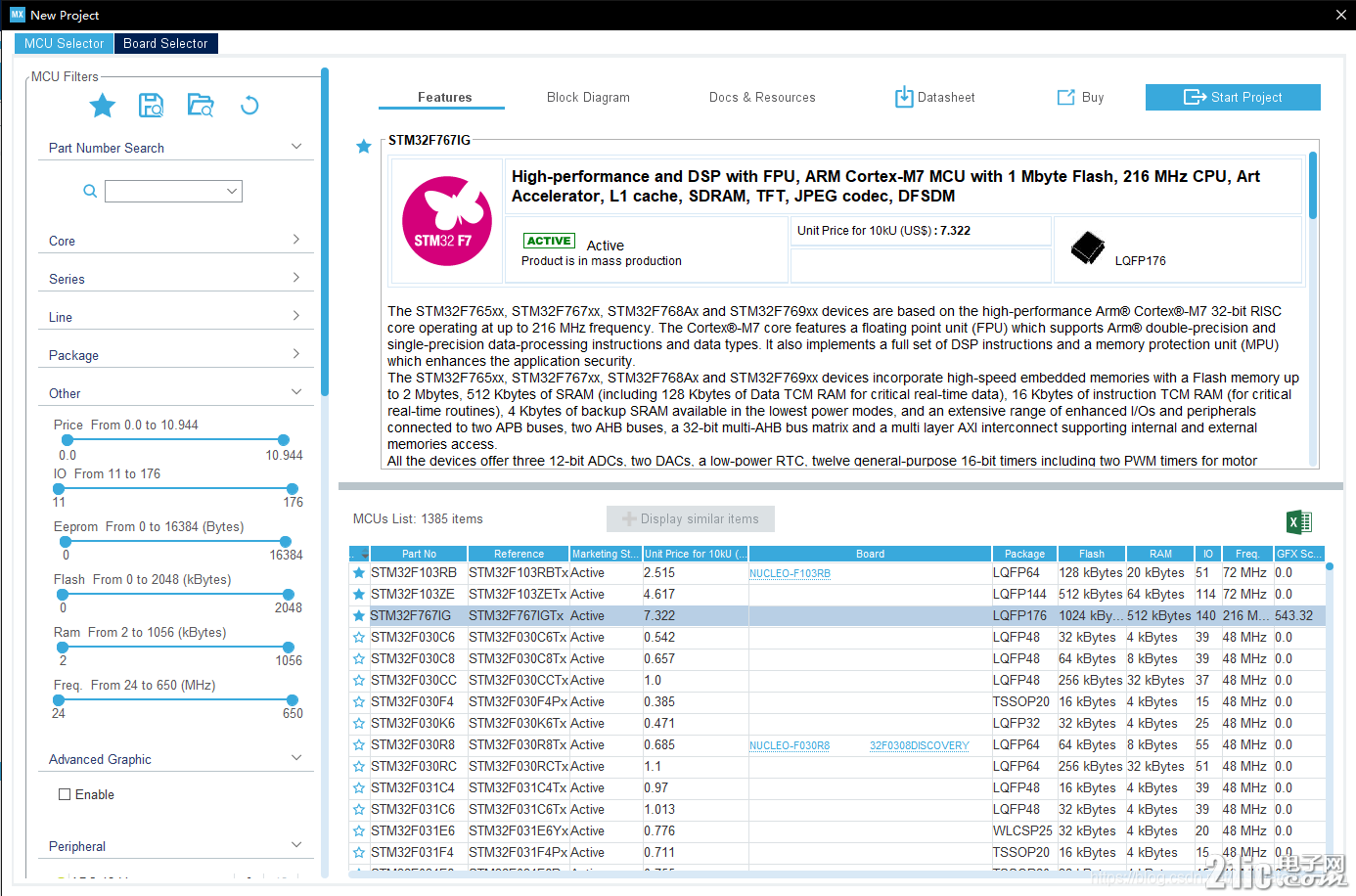
Task: Switch to Board Selector tab
Action: (165, 43)
